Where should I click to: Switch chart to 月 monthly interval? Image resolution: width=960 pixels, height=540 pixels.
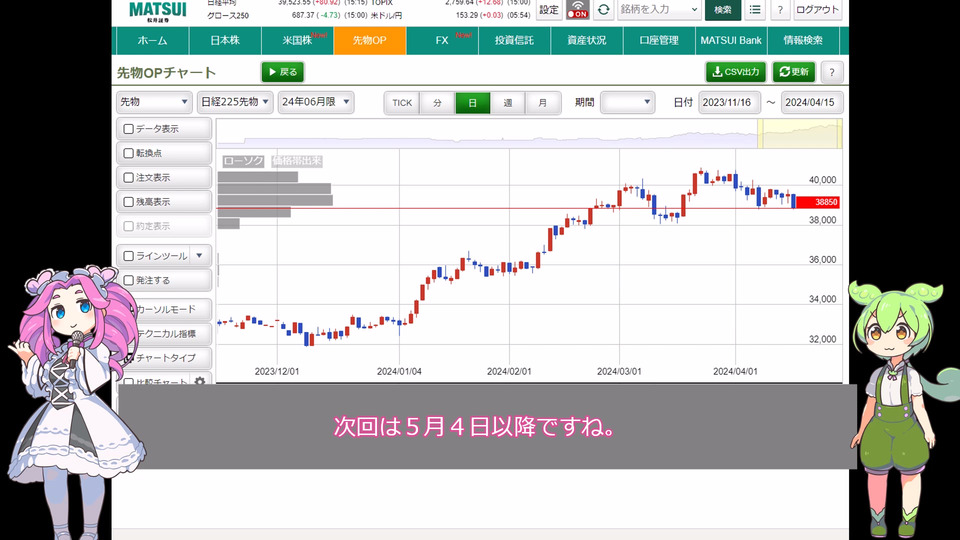pos(542,103)
